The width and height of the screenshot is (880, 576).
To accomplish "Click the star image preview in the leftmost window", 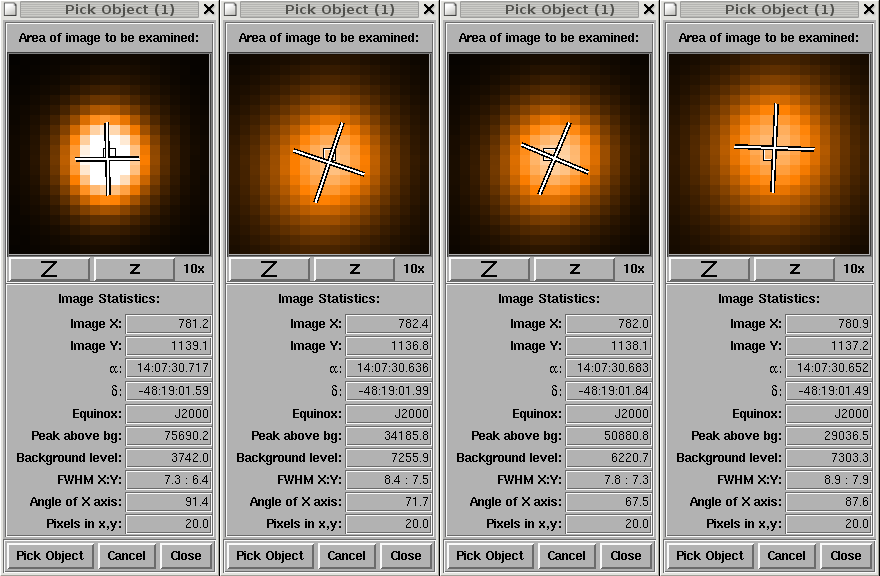I will 109,154.
